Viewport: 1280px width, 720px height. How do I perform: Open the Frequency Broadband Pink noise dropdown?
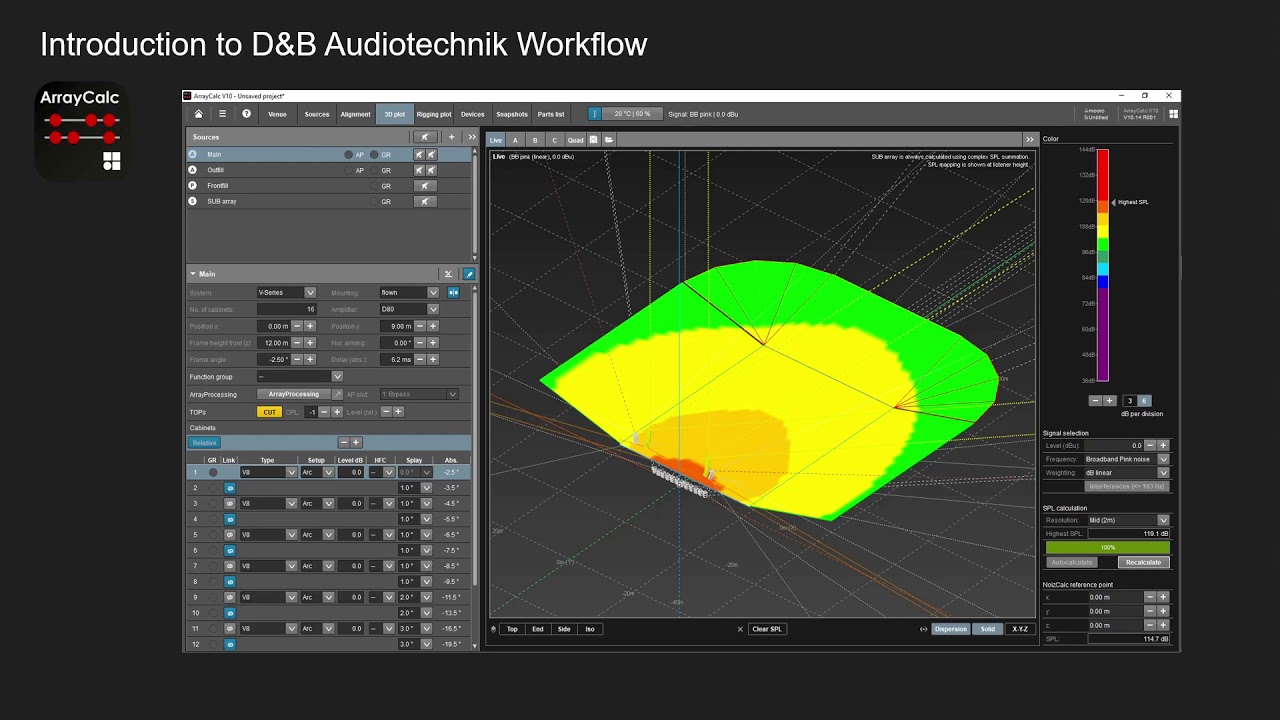click(x=1126, y=459)
